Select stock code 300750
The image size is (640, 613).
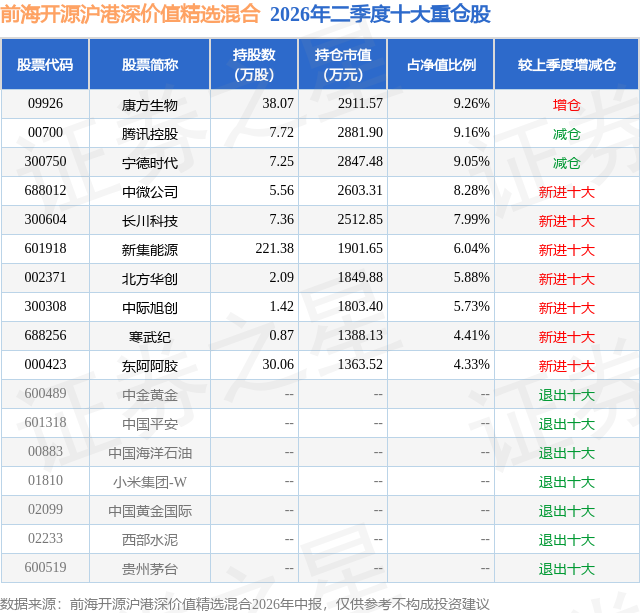tap(45, 161)
